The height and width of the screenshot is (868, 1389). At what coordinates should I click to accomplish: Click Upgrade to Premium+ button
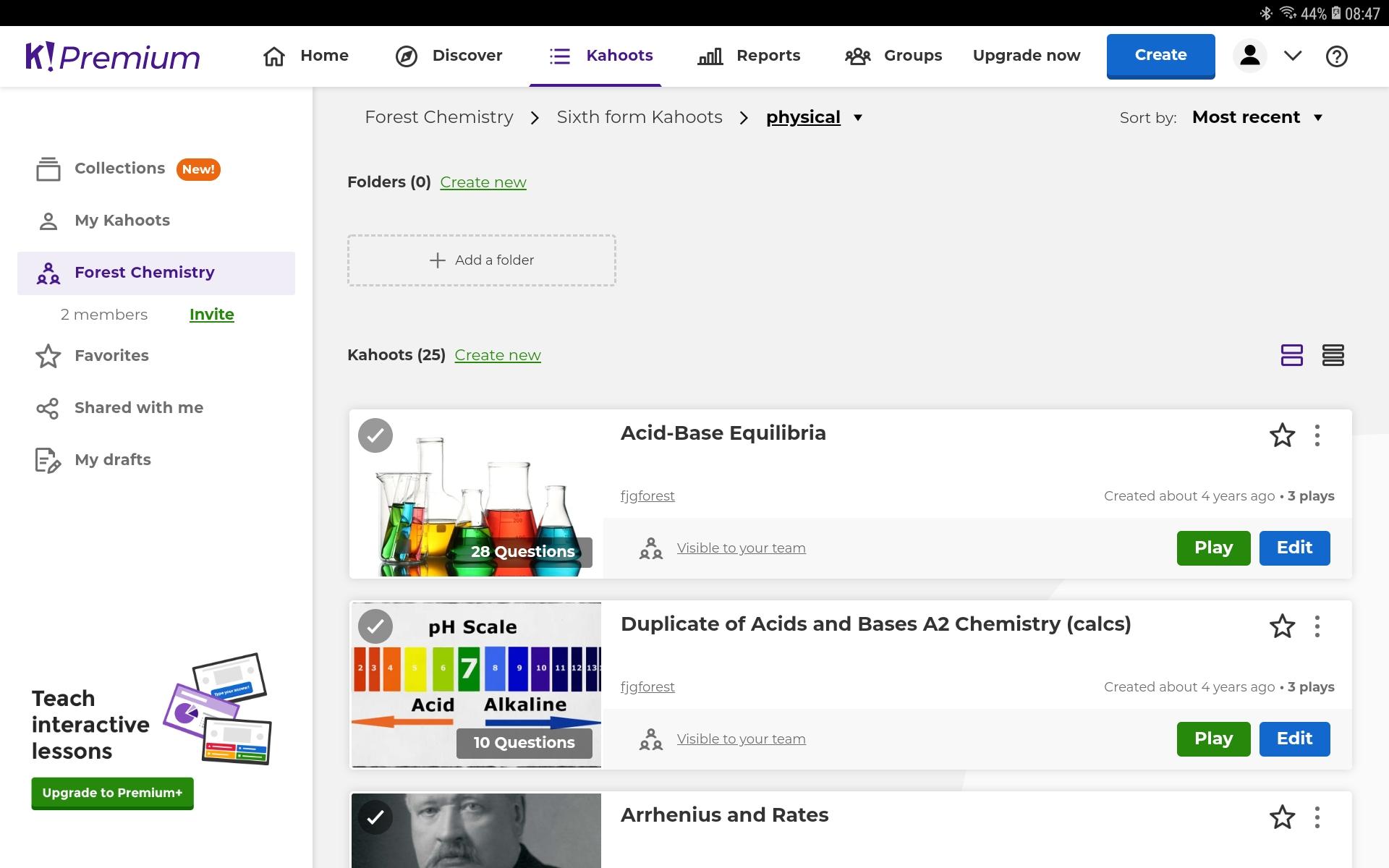(x=112, y=793)
